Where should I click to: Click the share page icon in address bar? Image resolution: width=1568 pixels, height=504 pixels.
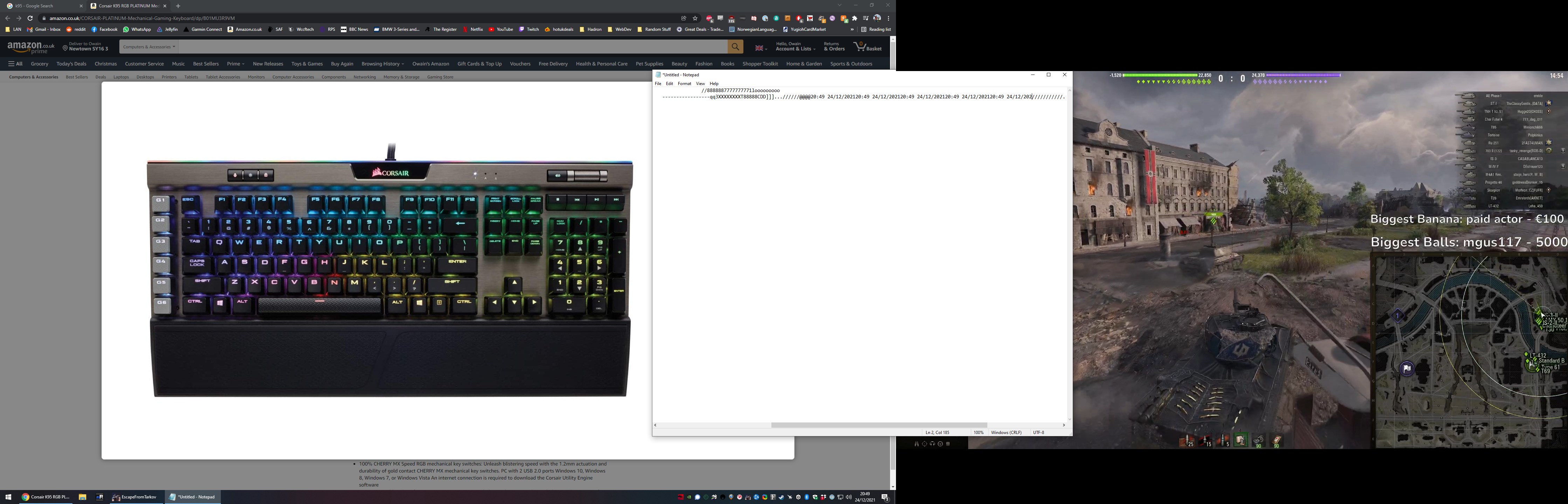click(684, 18)
